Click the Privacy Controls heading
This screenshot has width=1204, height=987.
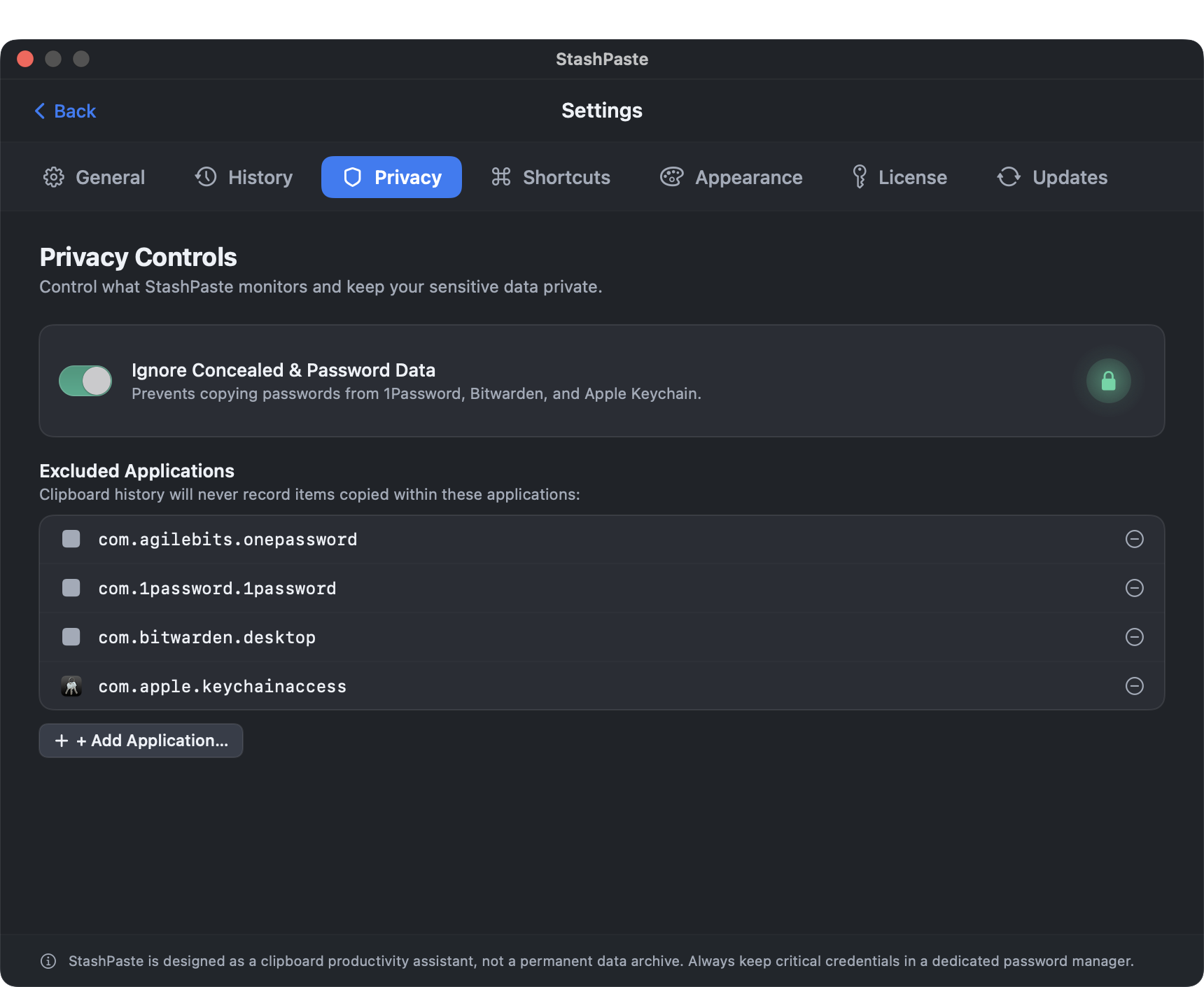[139, 257]
